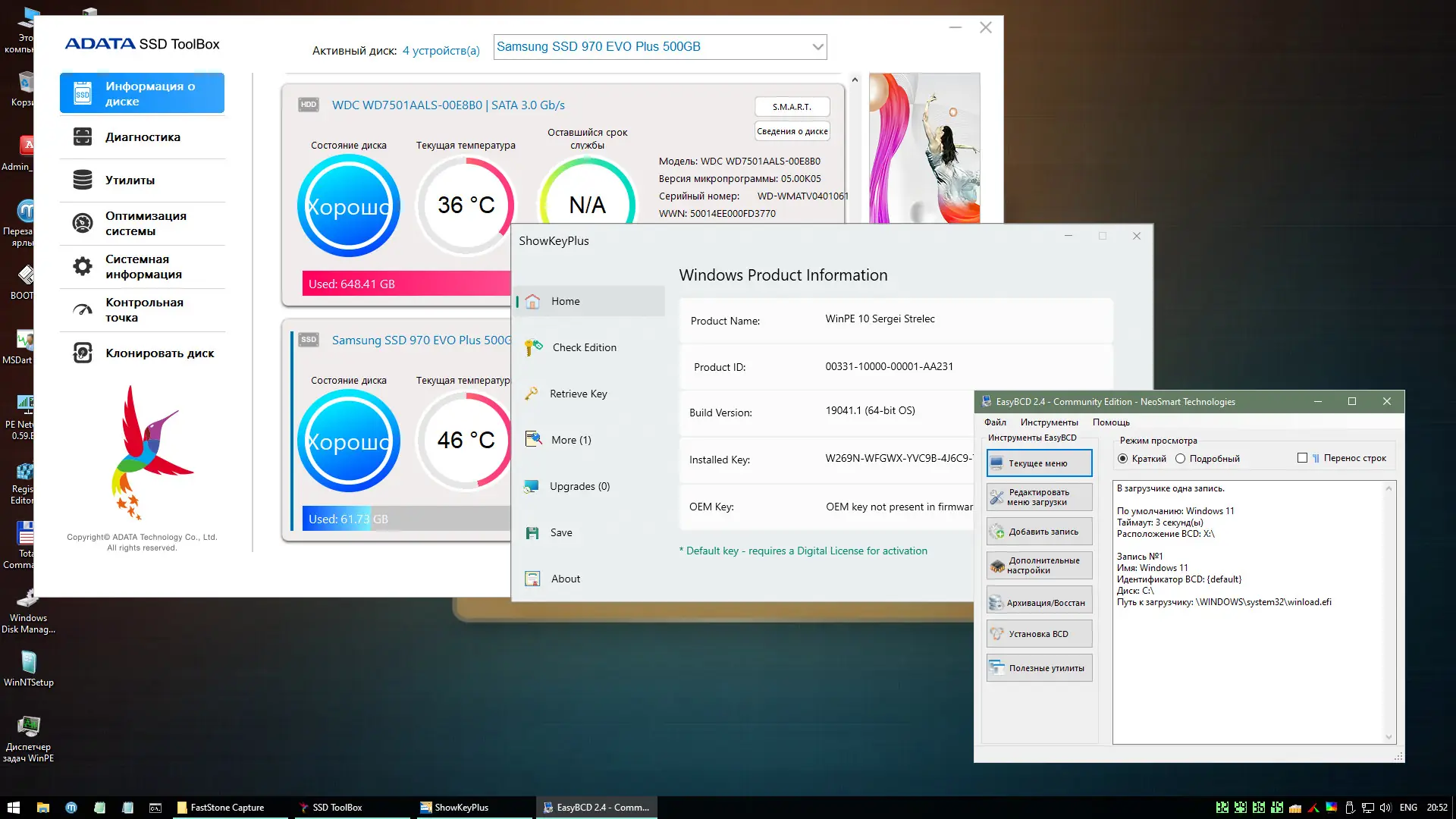
Task: Select the Подробный view mode radio
Action: (1181, 459)
